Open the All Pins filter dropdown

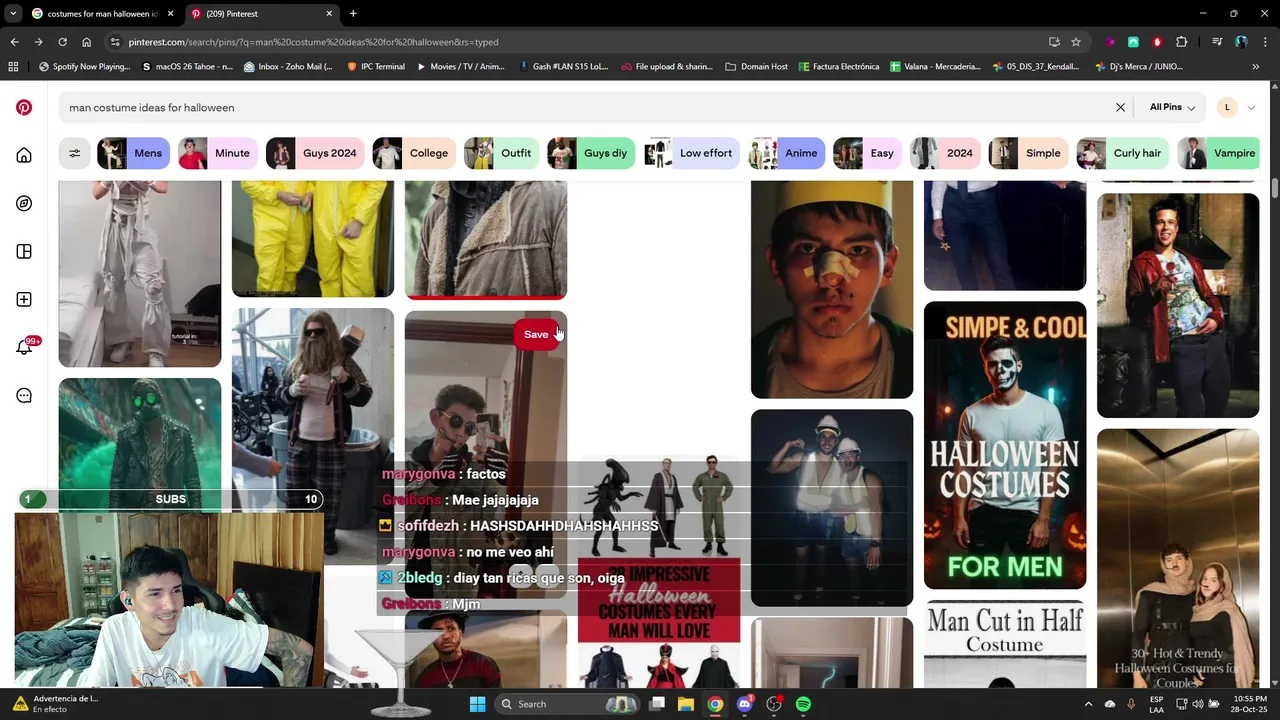(1172, 107)
